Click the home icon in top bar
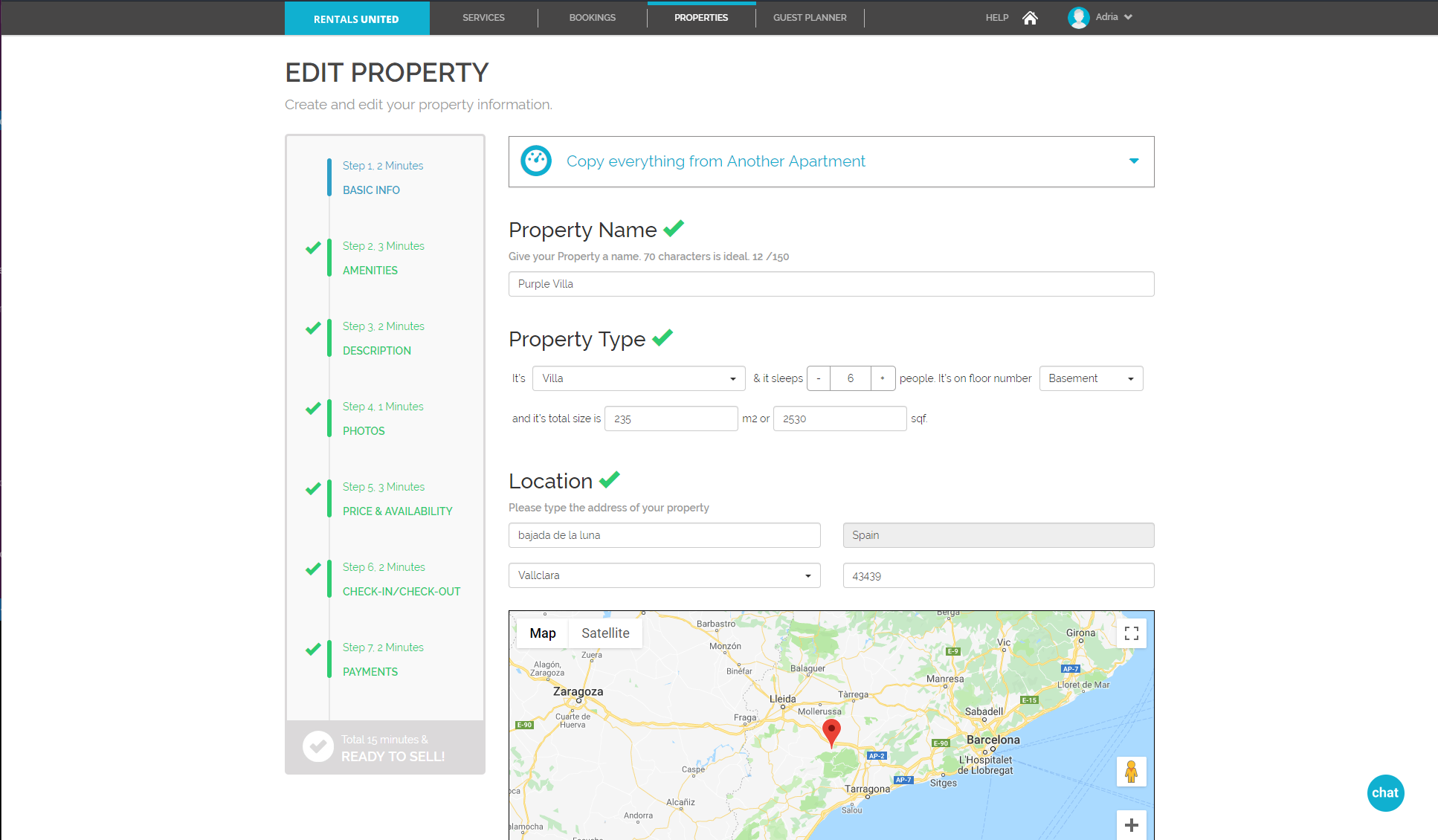Screen dimensions: 1438x840 [1030, 18]
